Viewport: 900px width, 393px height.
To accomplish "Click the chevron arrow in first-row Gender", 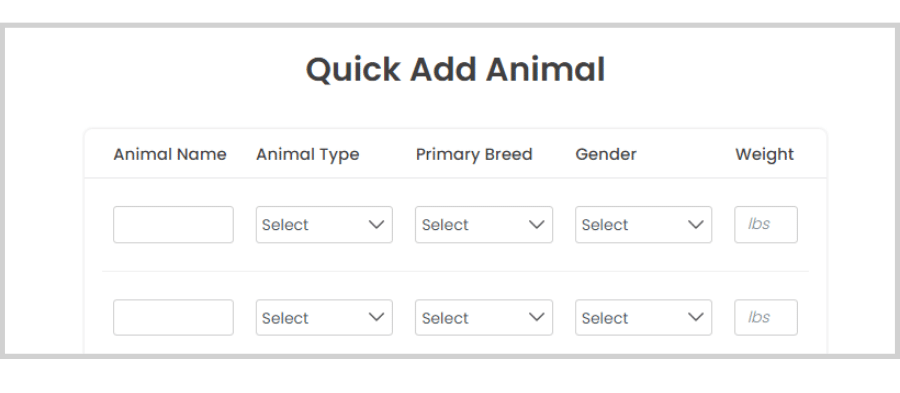I will point(696,224).
